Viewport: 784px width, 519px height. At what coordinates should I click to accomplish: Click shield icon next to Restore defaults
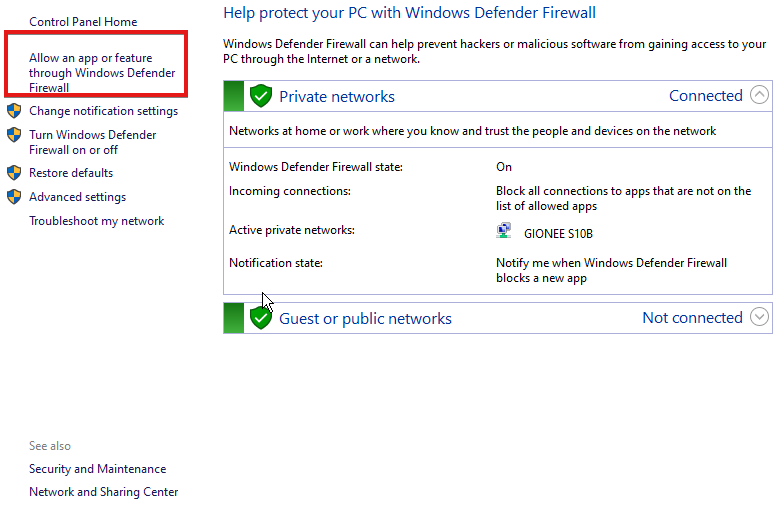pos(14,172)
